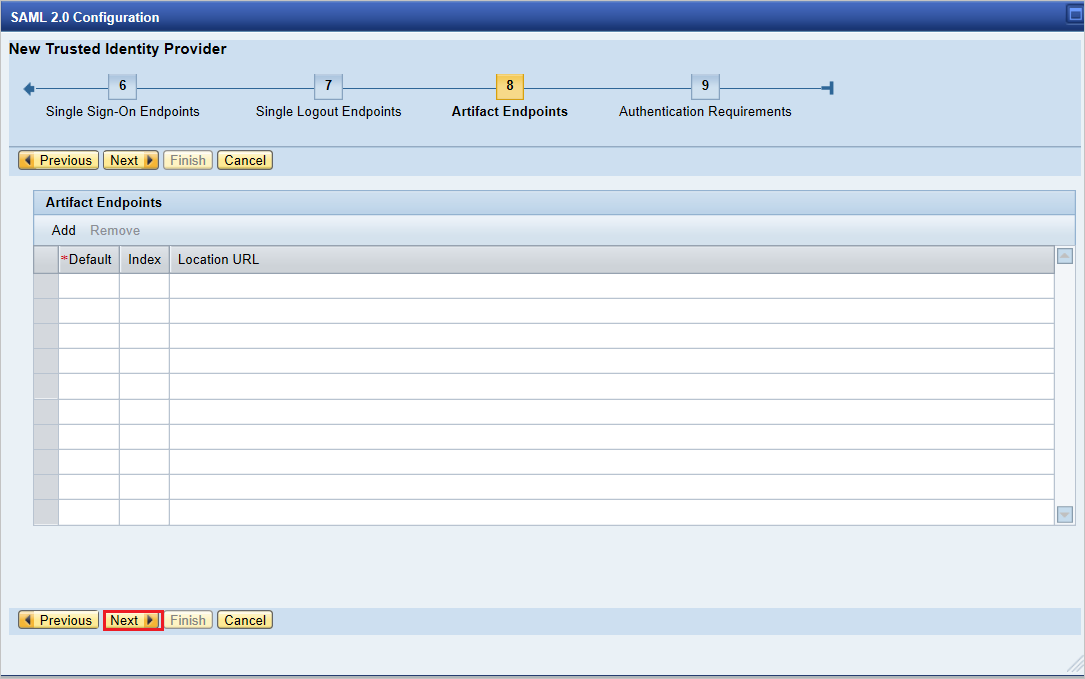Viewport: 1085px width, 679px height.
Task: Click the Remove option above the table
Action: point(114,230)
